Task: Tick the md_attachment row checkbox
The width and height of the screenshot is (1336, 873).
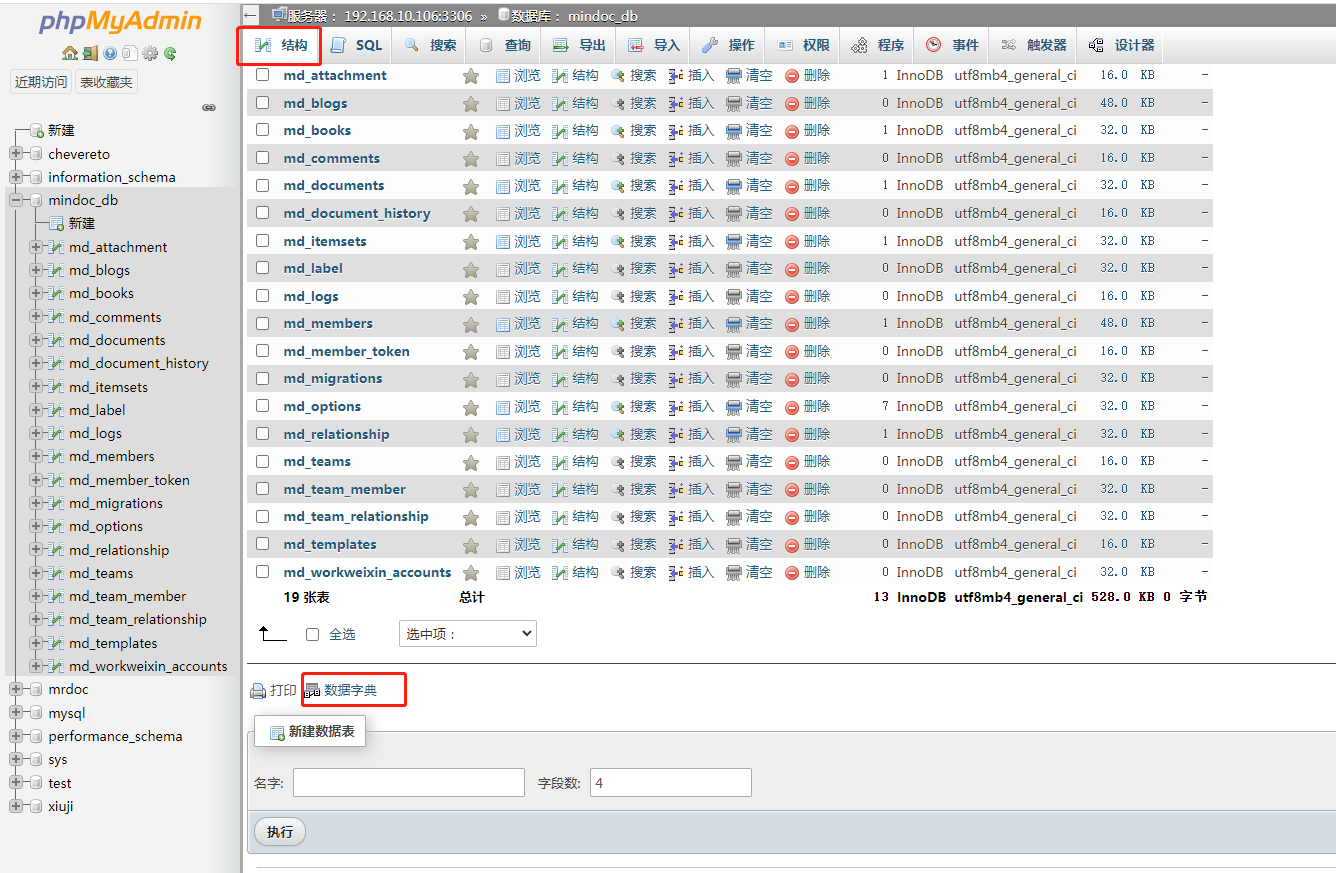Action: pyautogui.click(x=263, y=74)
